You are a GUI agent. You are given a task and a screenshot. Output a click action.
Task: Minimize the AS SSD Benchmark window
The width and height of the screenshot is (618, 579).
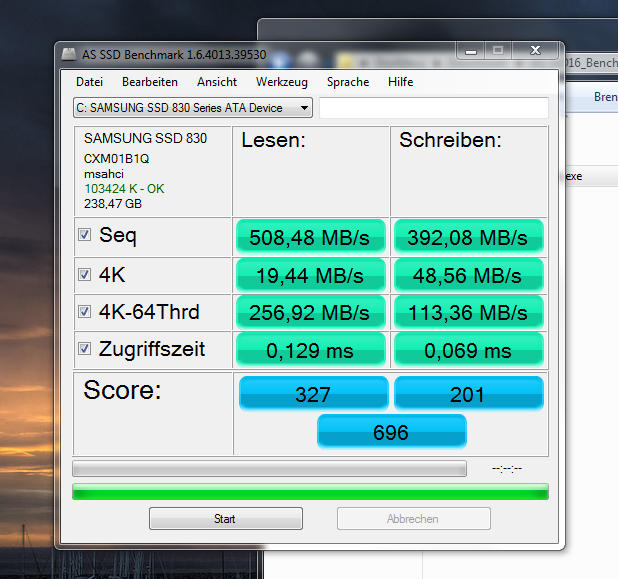coord(471,51)
